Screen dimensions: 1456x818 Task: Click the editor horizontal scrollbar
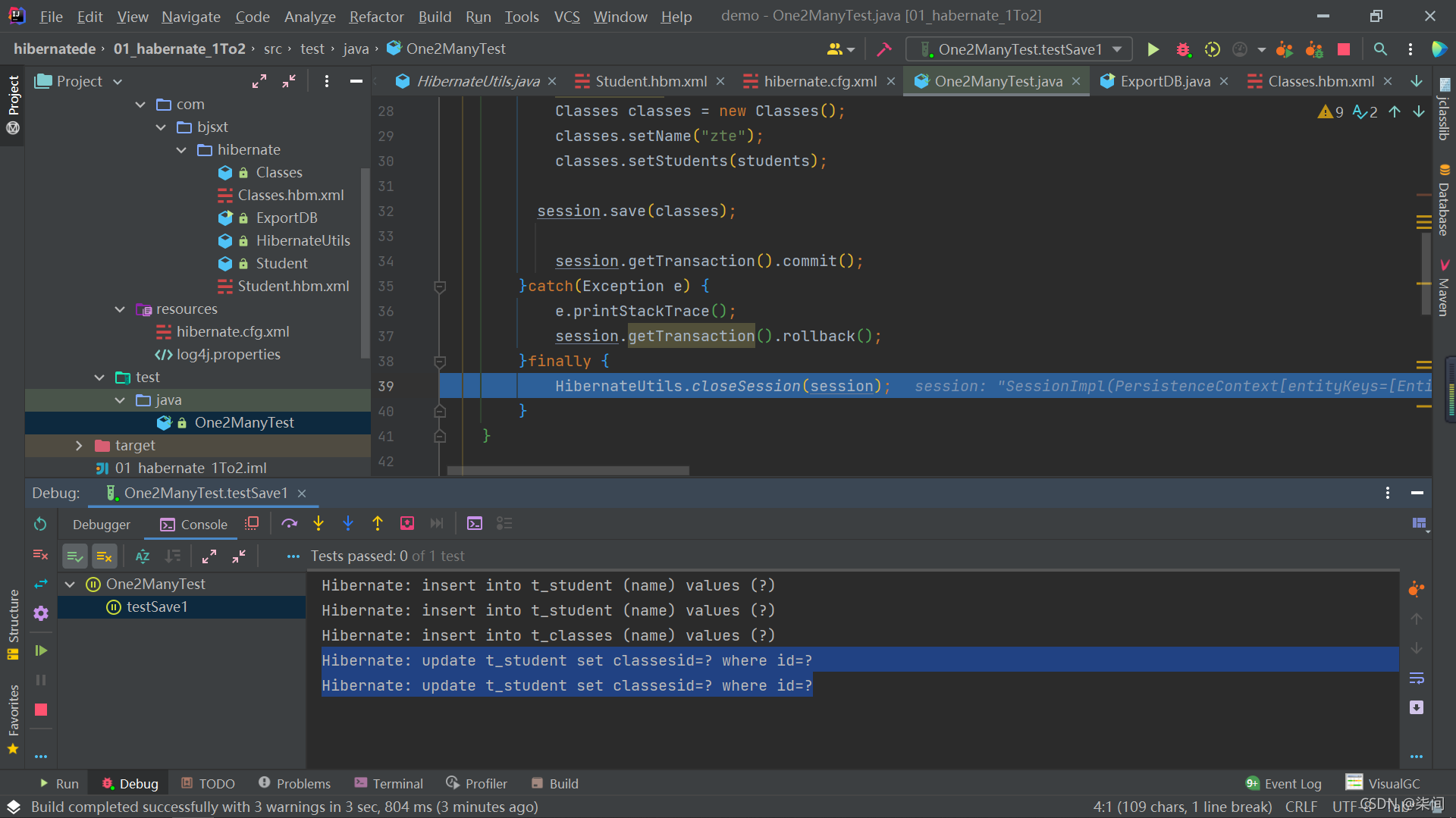(568, 471)
